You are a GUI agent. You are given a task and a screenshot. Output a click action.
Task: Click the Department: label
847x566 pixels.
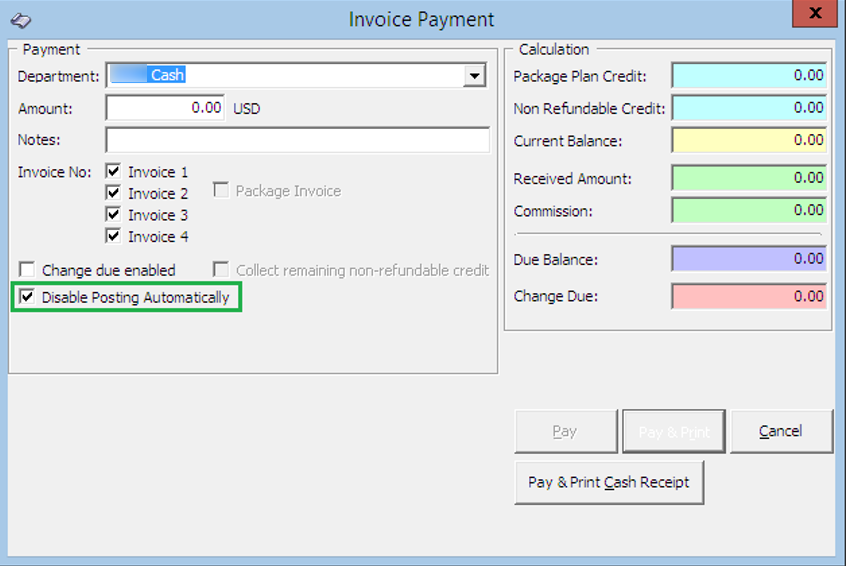(58, 76)
